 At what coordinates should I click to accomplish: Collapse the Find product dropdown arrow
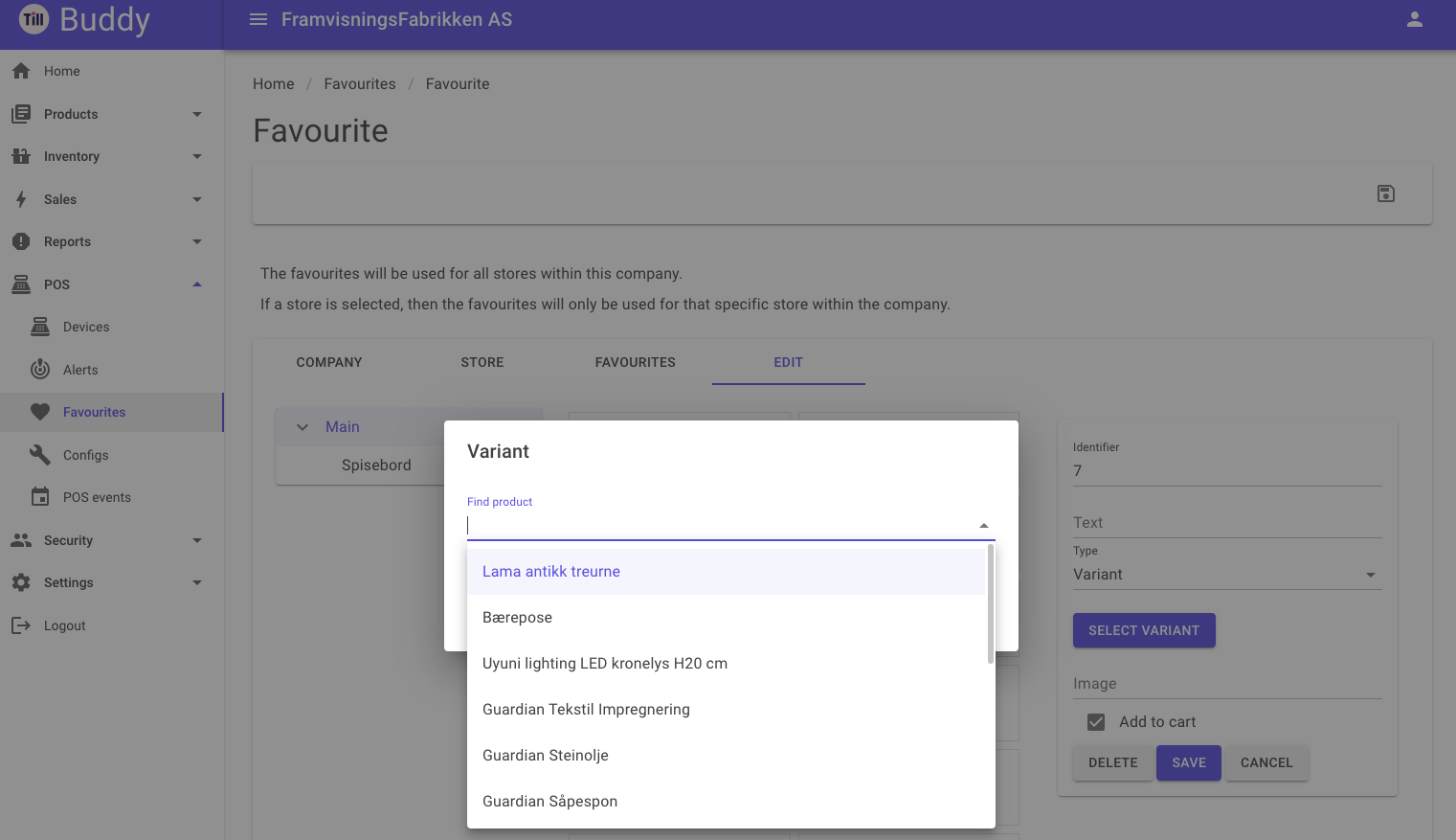pos(983,526)
